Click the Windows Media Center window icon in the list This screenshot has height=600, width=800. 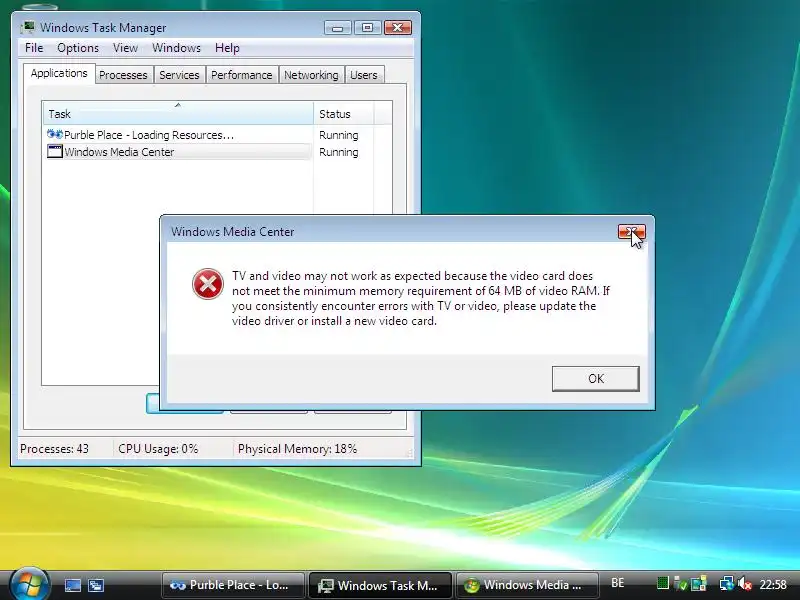pyautogui.click(x=55, y=152)
